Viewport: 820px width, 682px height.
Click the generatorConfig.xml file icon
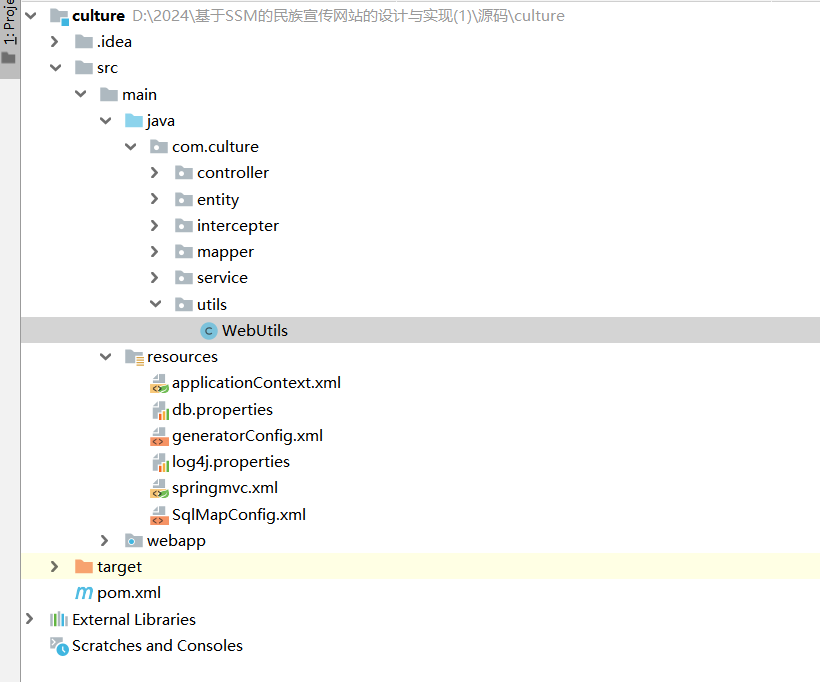click(159, 436)
